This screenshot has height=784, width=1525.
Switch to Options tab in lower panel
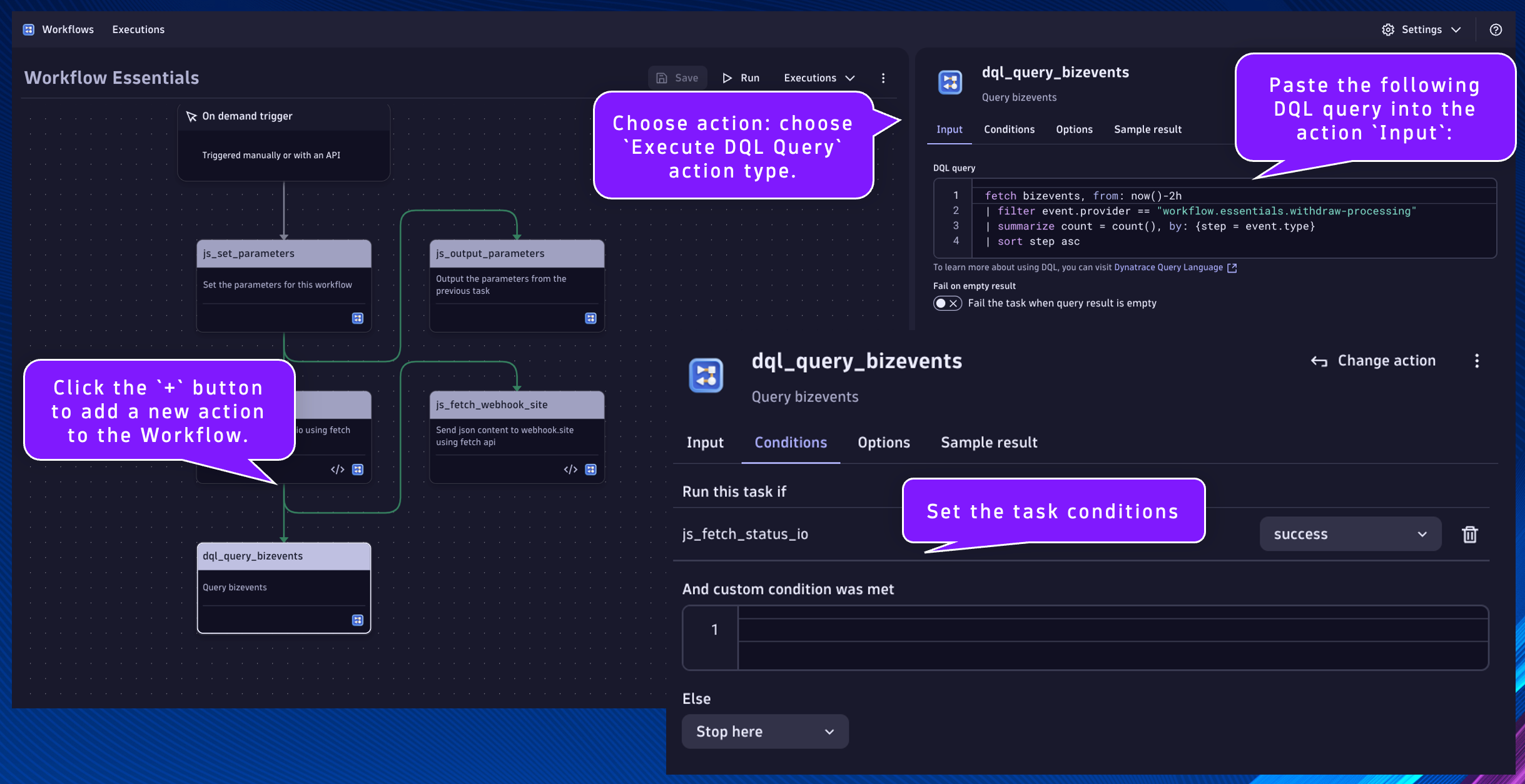click(883, 443)
